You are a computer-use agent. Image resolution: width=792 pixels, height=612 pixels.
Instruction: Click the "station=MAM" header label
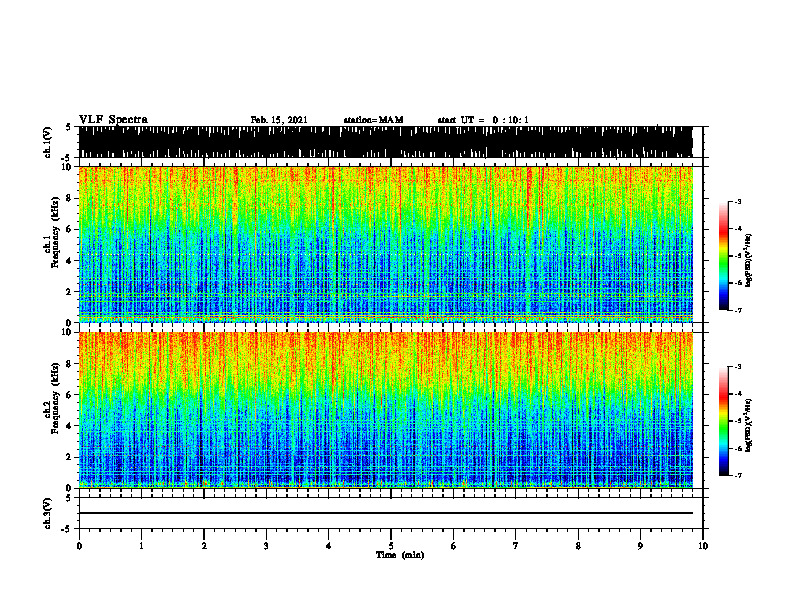(373, 120)
